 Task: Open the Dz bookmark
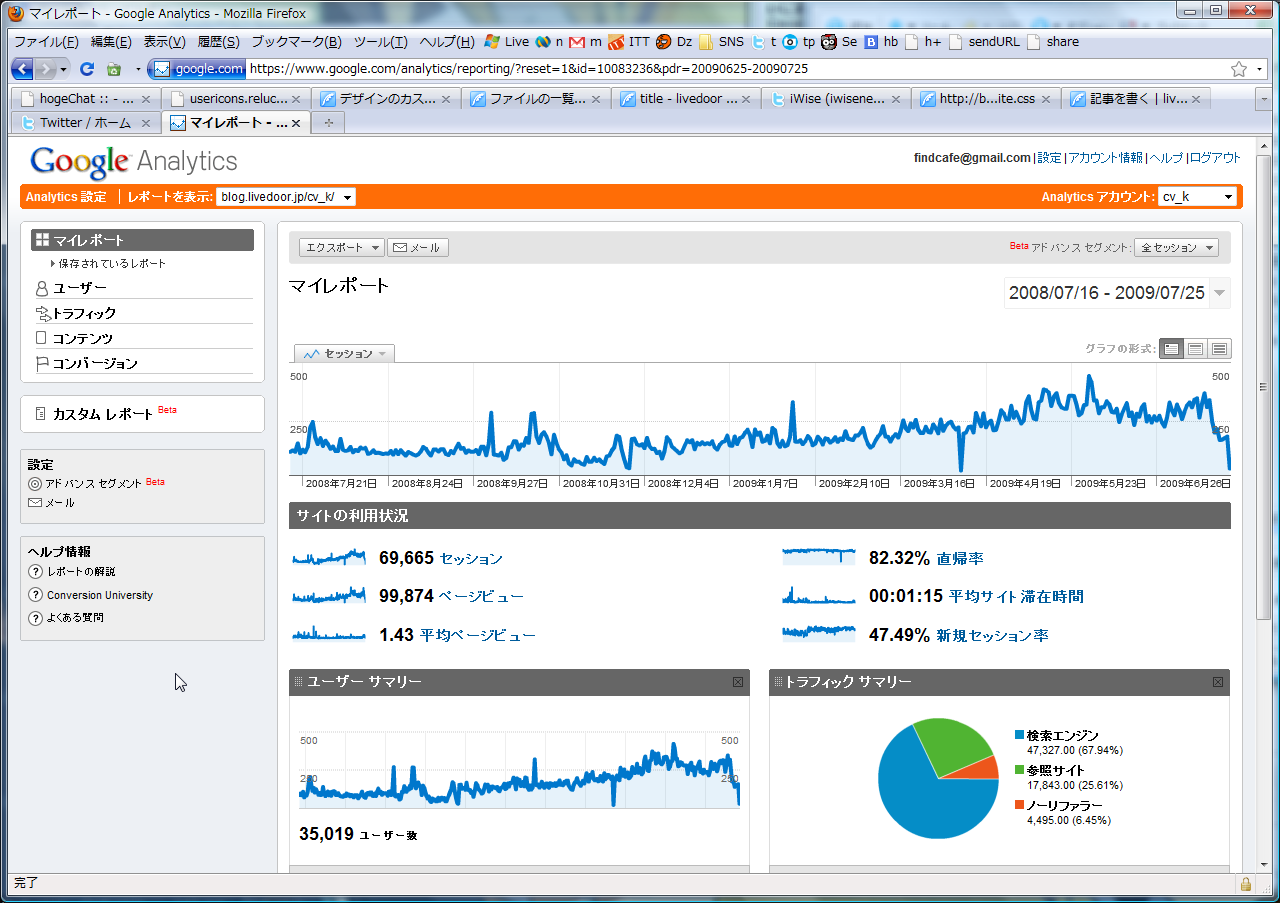[x=674, y=42]
